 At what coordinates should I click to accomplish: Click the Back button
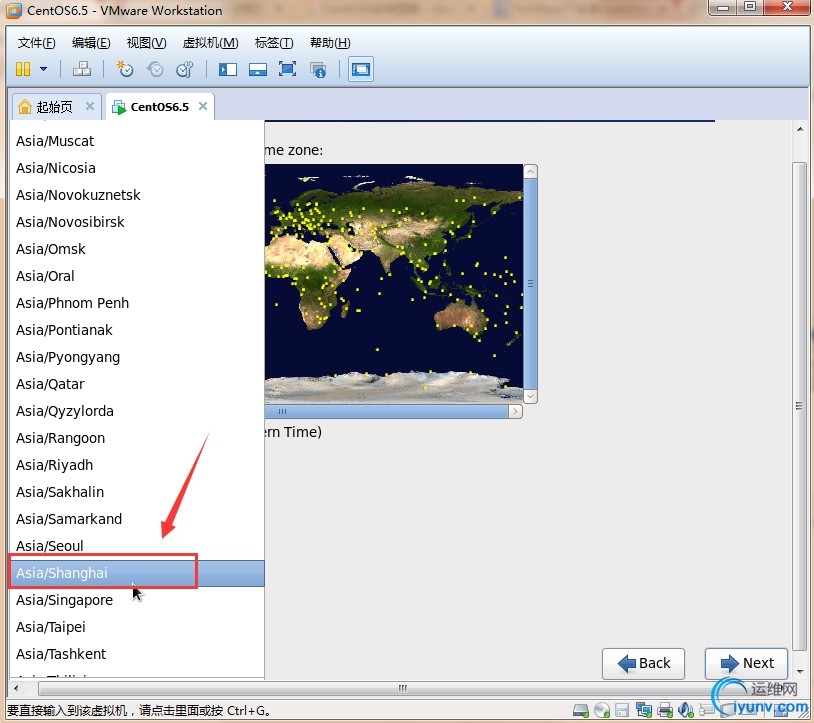point(643,663)
